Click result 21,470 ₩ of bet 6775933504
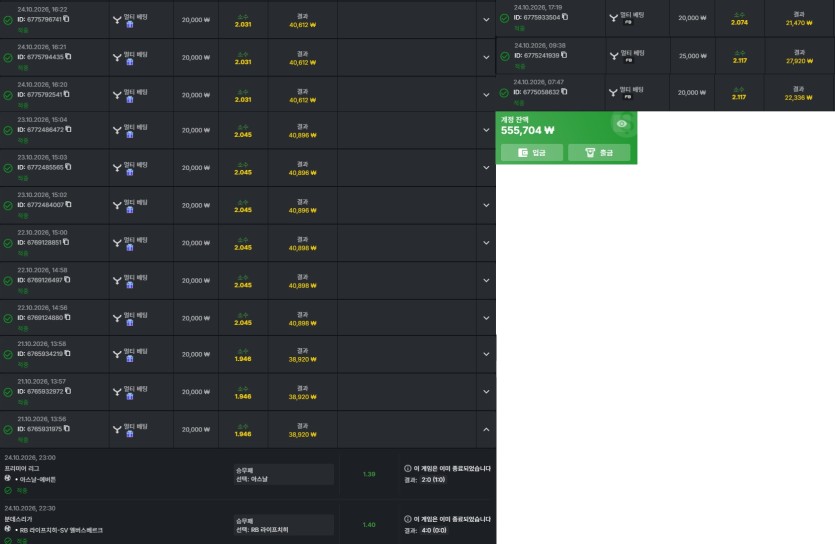The width and height of the screenshot is (835, 544). point(799,23)
